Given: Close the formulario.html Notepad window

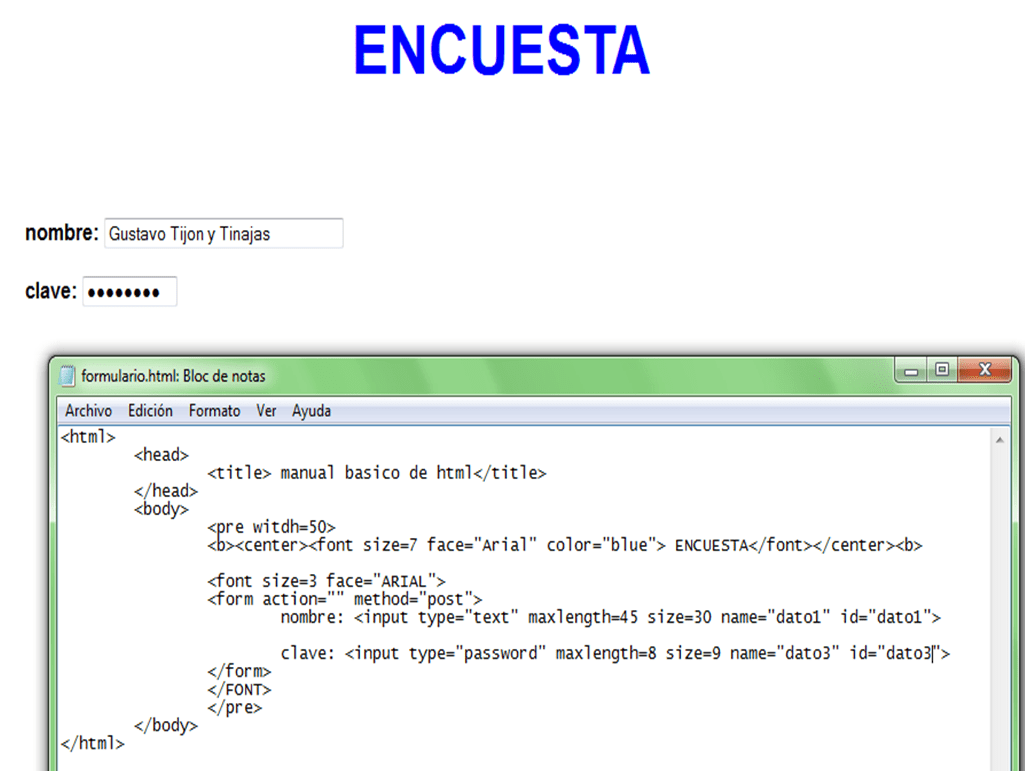Looking at the screenshot, I should coord(984,371).
